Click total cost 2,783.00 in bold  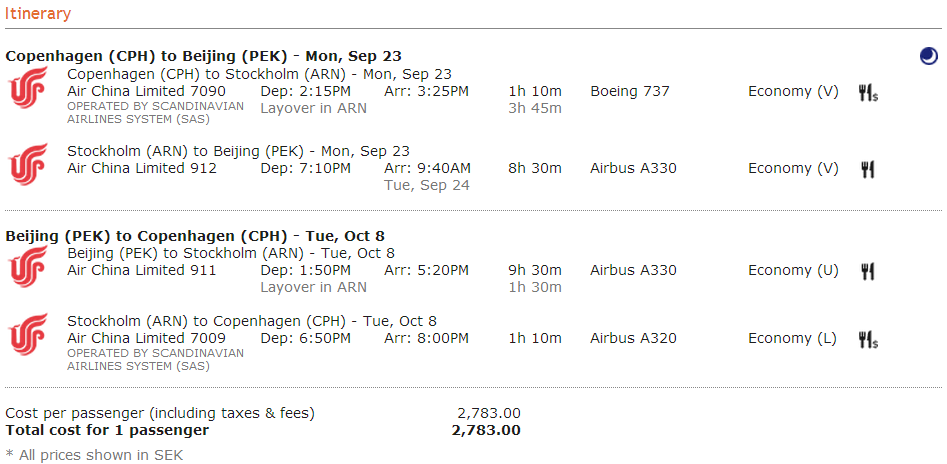486,430
